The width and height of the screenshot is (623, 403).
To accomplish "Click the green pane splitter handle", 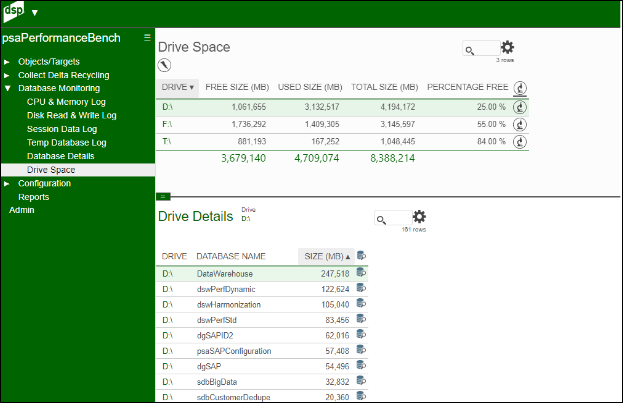I will (163, 196).
